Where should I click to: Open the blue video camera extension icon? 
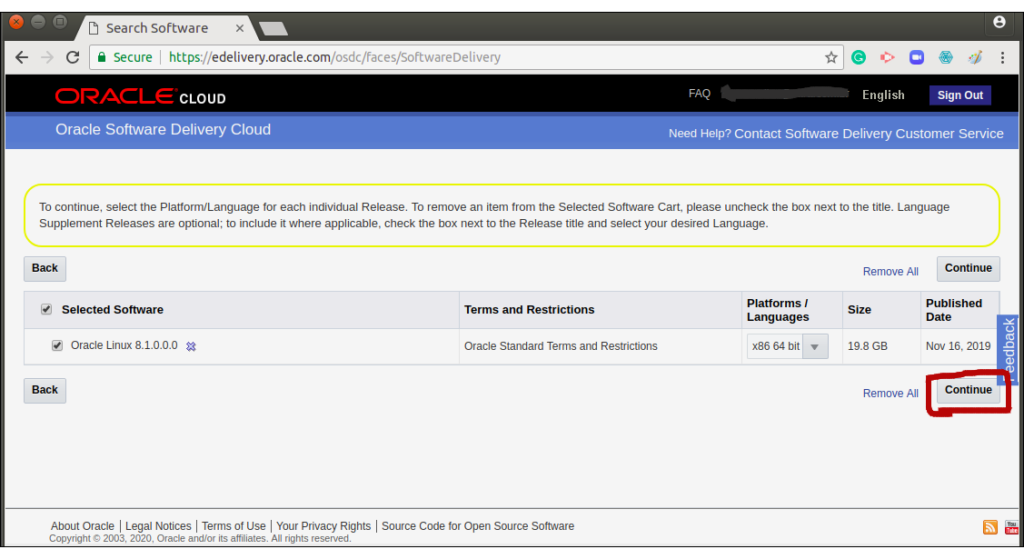(x=916, y=57)
